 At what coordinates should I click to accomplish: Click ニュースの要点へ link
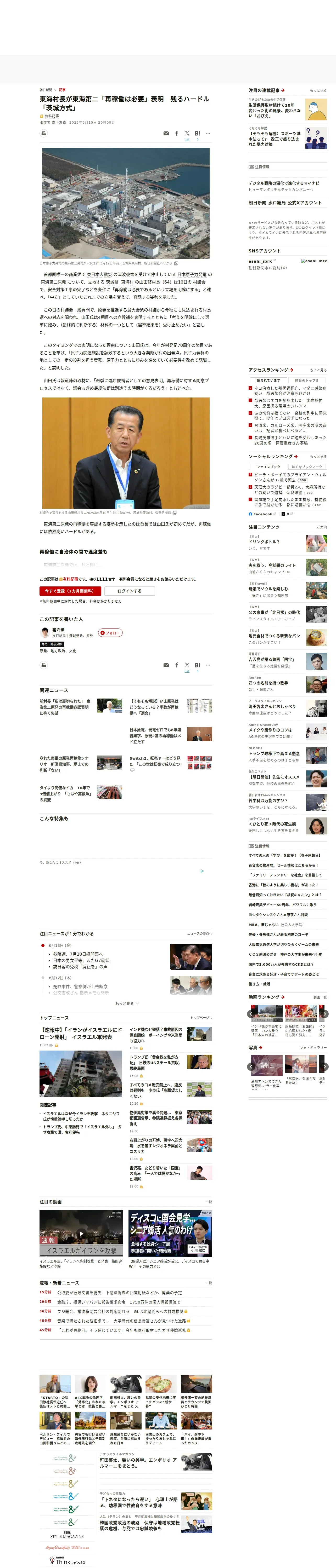[x=199, y=933]
